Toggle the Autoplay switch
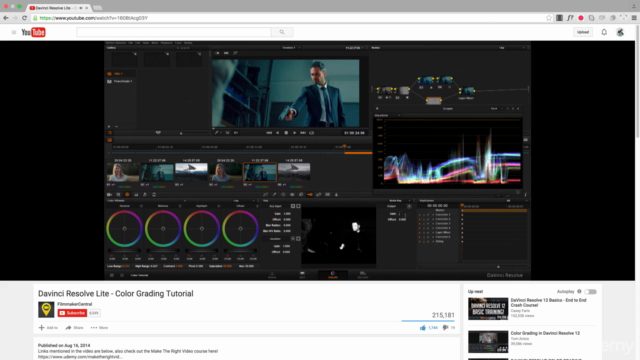The width and height of the screenshot is (640, 360). pos(590,291)
